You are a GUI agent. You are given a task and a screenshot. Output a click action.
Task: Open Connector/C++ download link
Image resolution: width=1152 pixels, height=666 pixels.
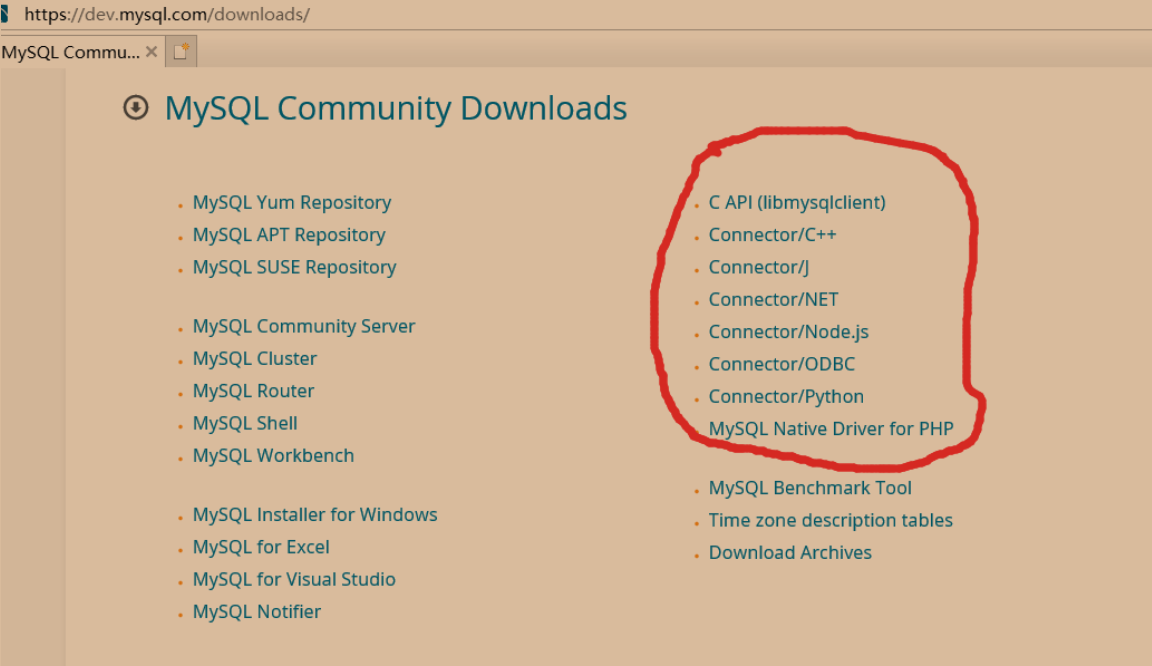click(x=772, y=234)
